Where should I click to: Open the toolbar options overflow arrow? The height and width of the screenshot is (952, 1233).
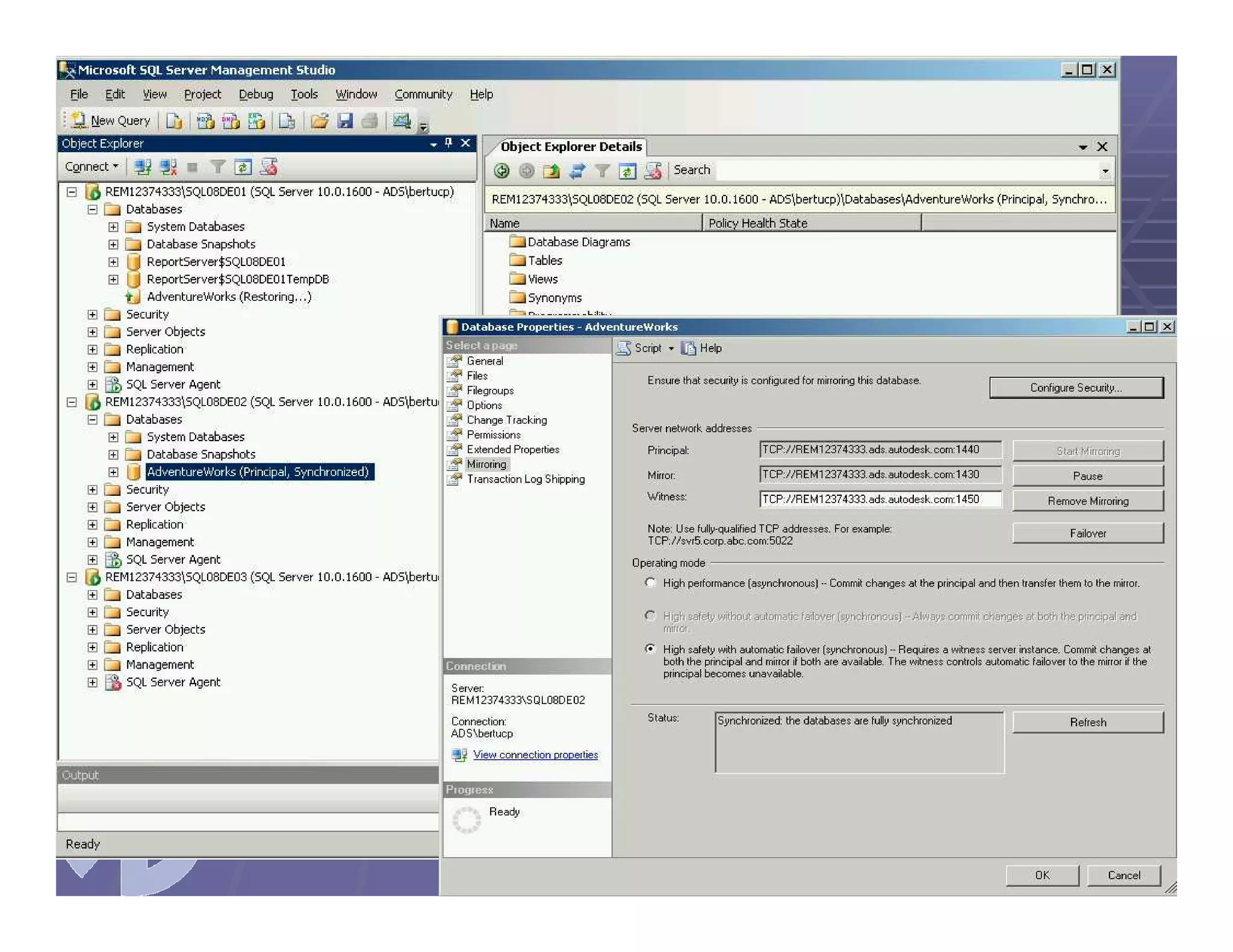pos(423,126)
